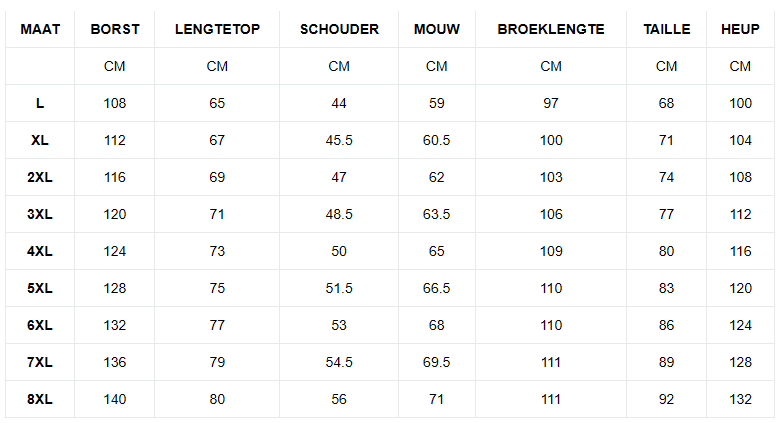
Task: Click the LENGTETOP header cell
Action: point(217,29)
